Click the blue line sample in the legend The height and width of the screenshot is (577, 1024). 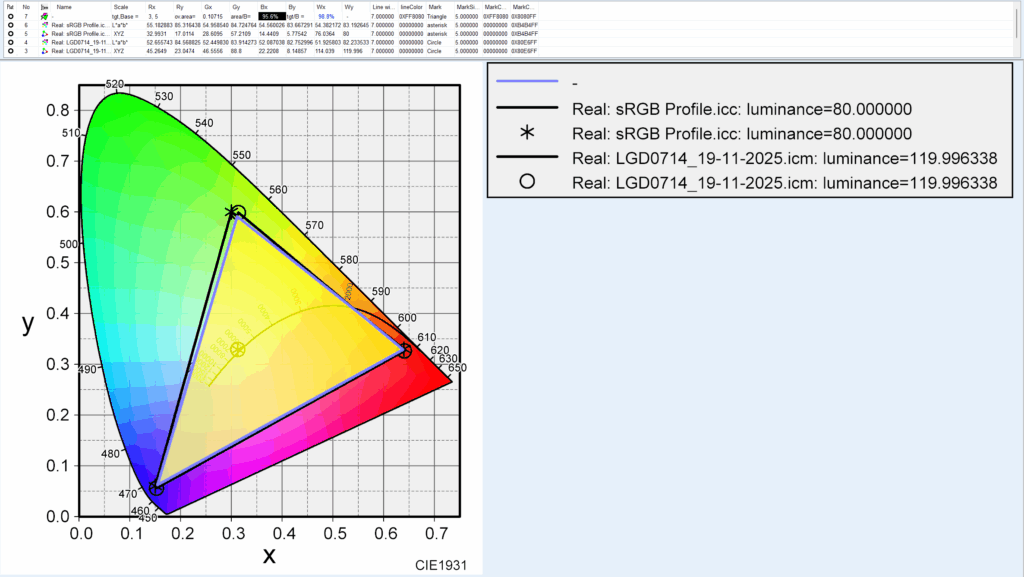527,83
